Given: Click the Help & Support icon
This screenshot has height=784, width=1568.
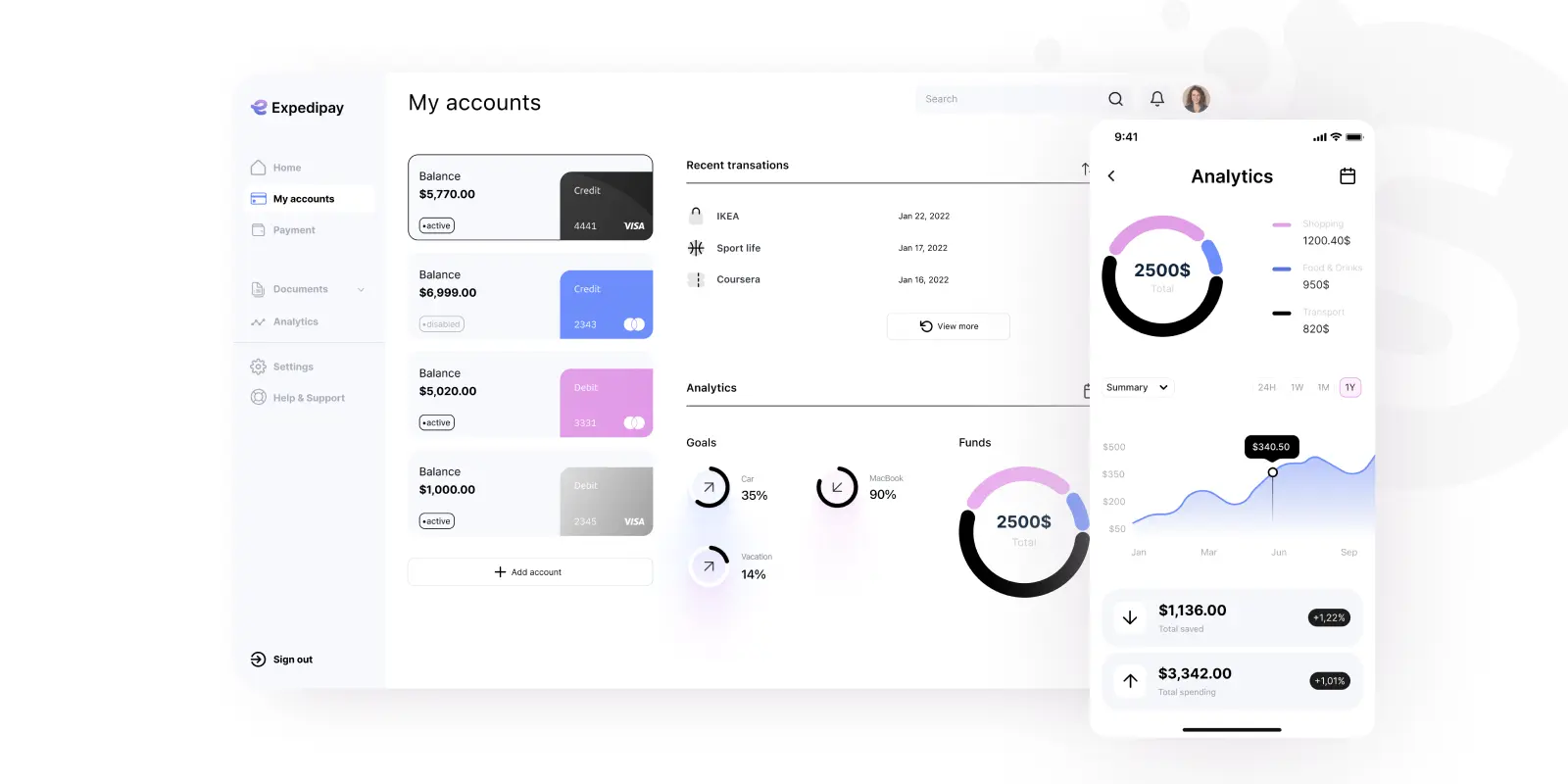Looking at the screenshot, I should [x=258, y=397].
